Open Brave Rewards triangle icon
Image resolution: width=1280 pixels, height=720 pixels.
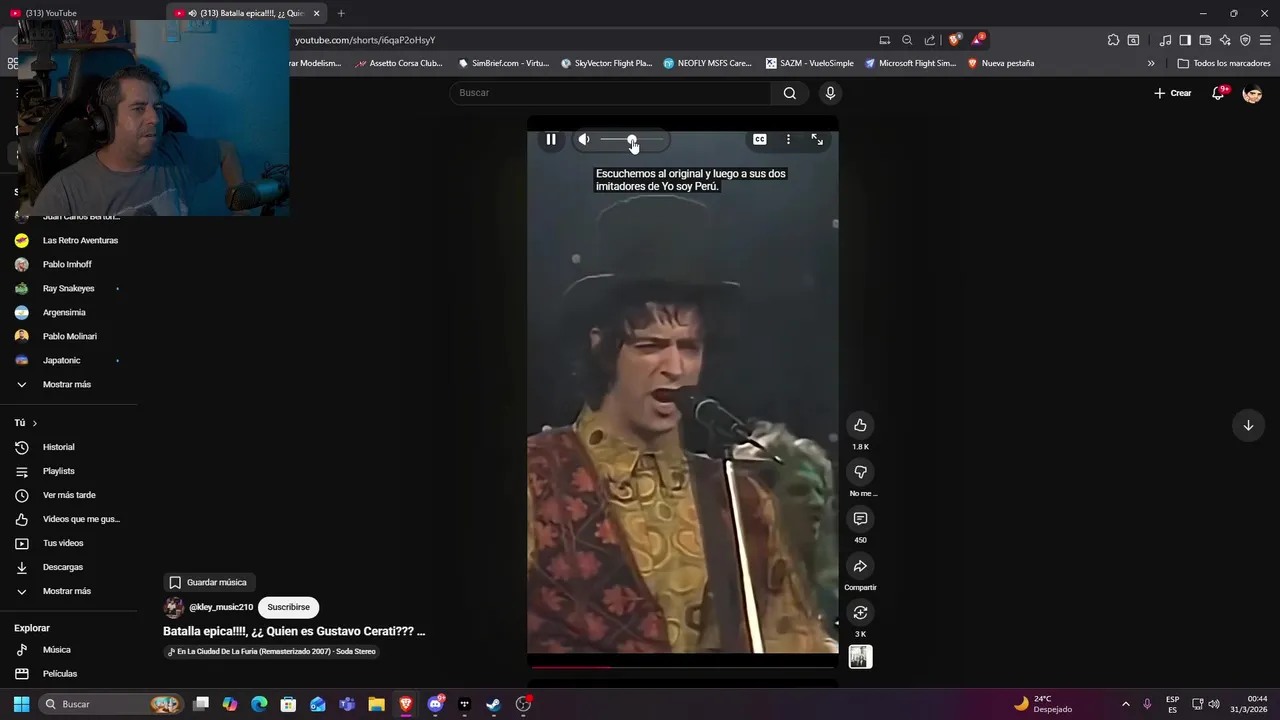coord(978,40)
